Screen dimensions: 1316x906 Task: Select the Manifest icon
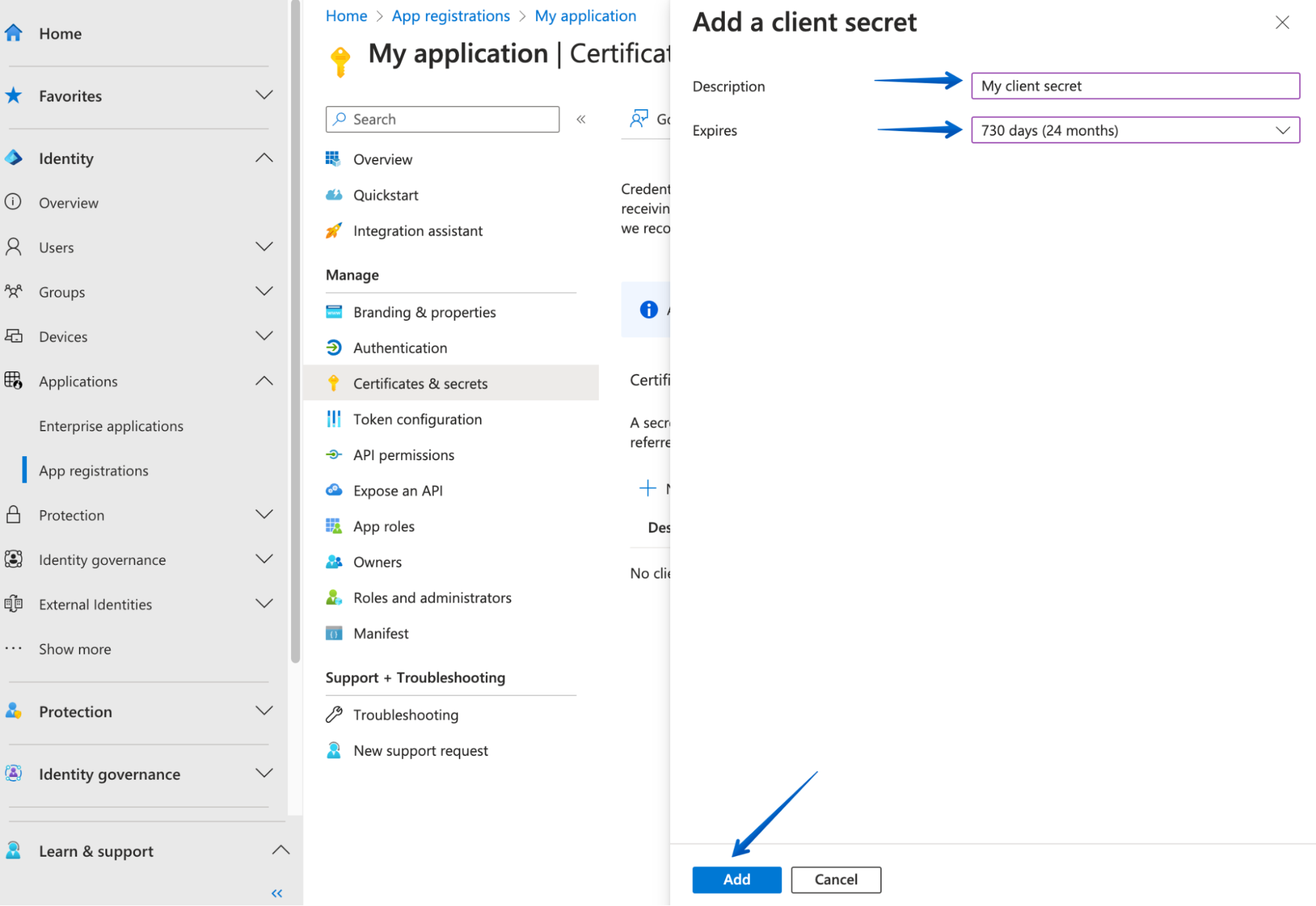click(x=334, y=633)
